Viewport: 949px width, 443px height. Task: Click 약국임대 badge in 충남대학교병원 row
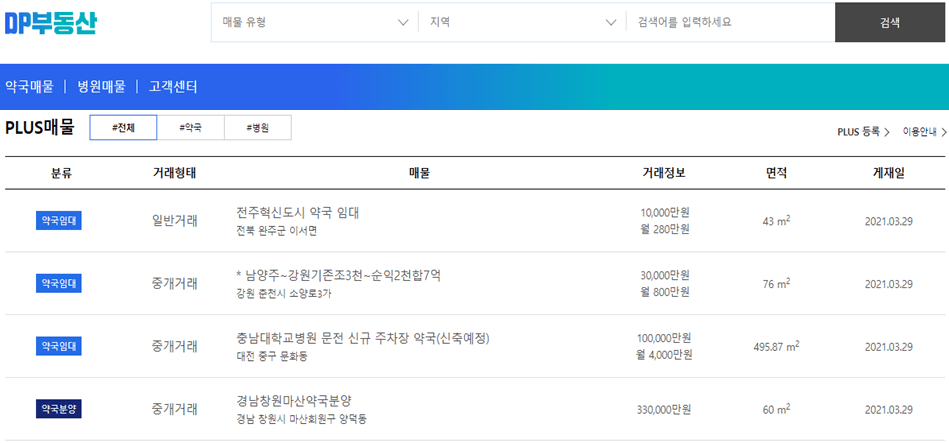tap(59, 346)
